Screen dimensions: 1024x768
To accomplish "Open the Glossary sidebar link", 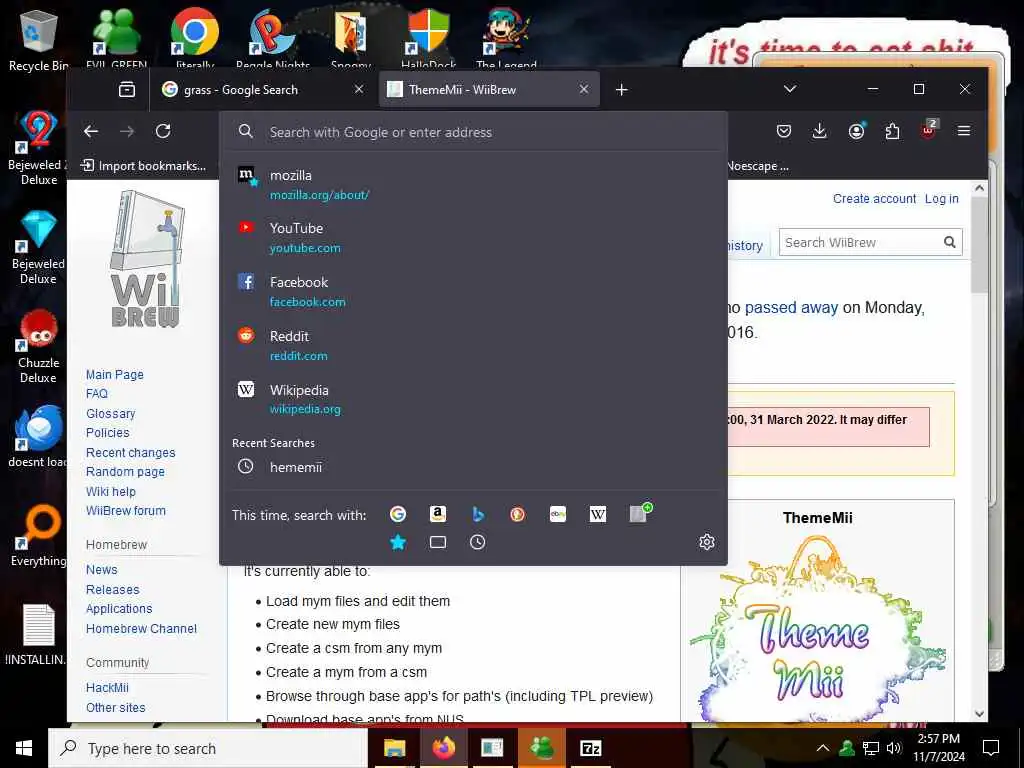I will (x=110, y=413).
